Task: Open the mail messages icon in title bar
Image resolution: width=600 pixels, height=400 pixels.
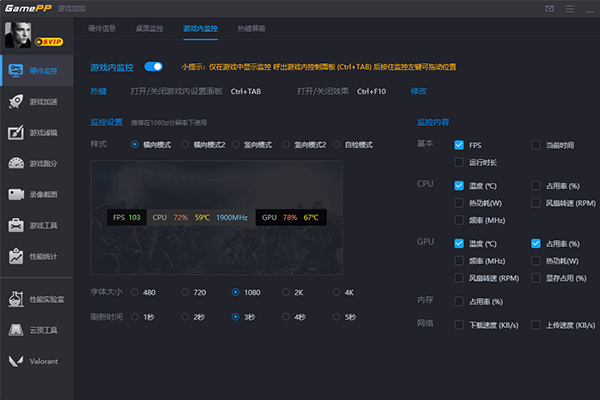Action: pyautogui.click(x=549, y=8)
